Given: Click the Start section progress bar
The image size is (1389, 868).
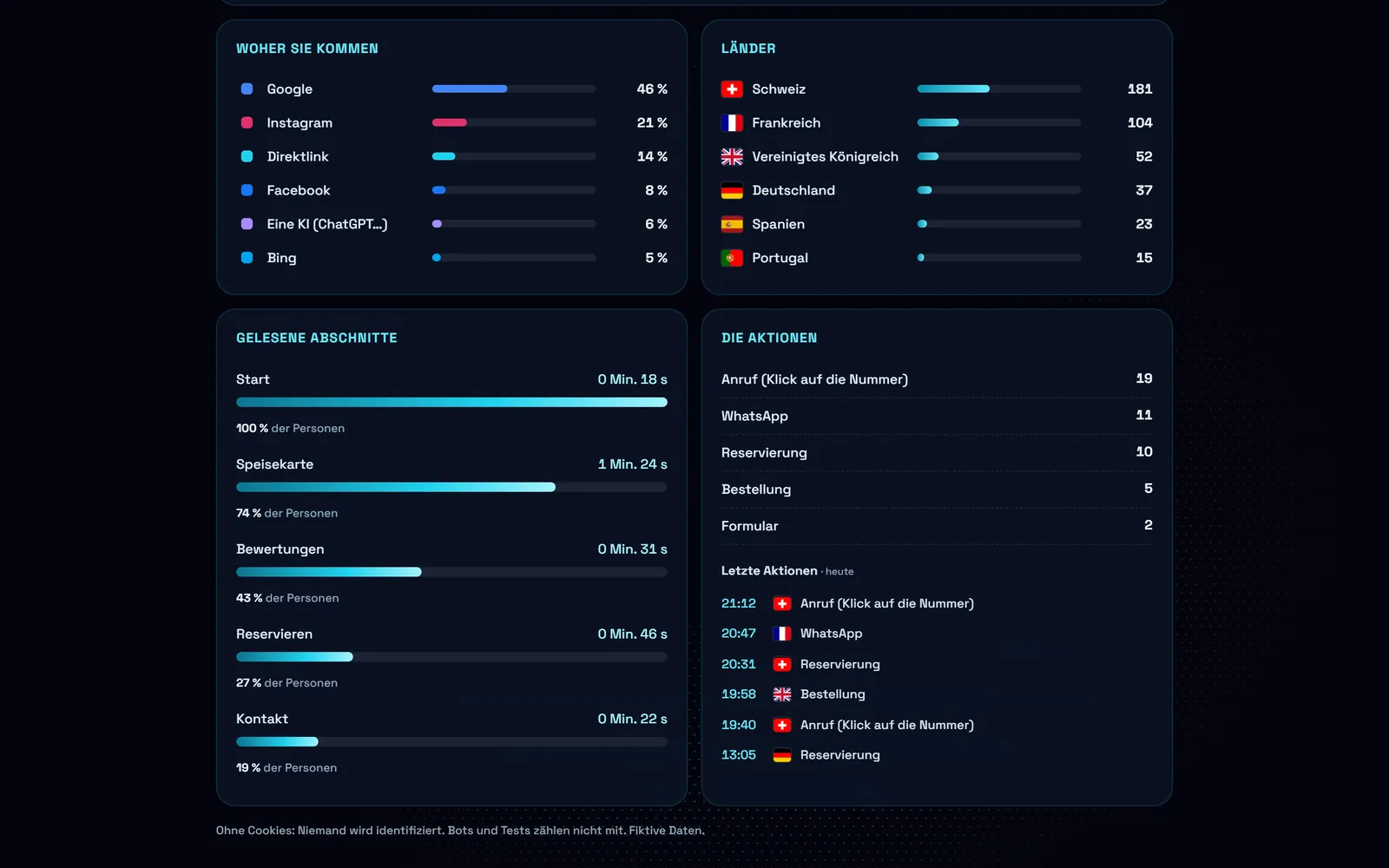Looking at the screenshot, I should 451,403.
